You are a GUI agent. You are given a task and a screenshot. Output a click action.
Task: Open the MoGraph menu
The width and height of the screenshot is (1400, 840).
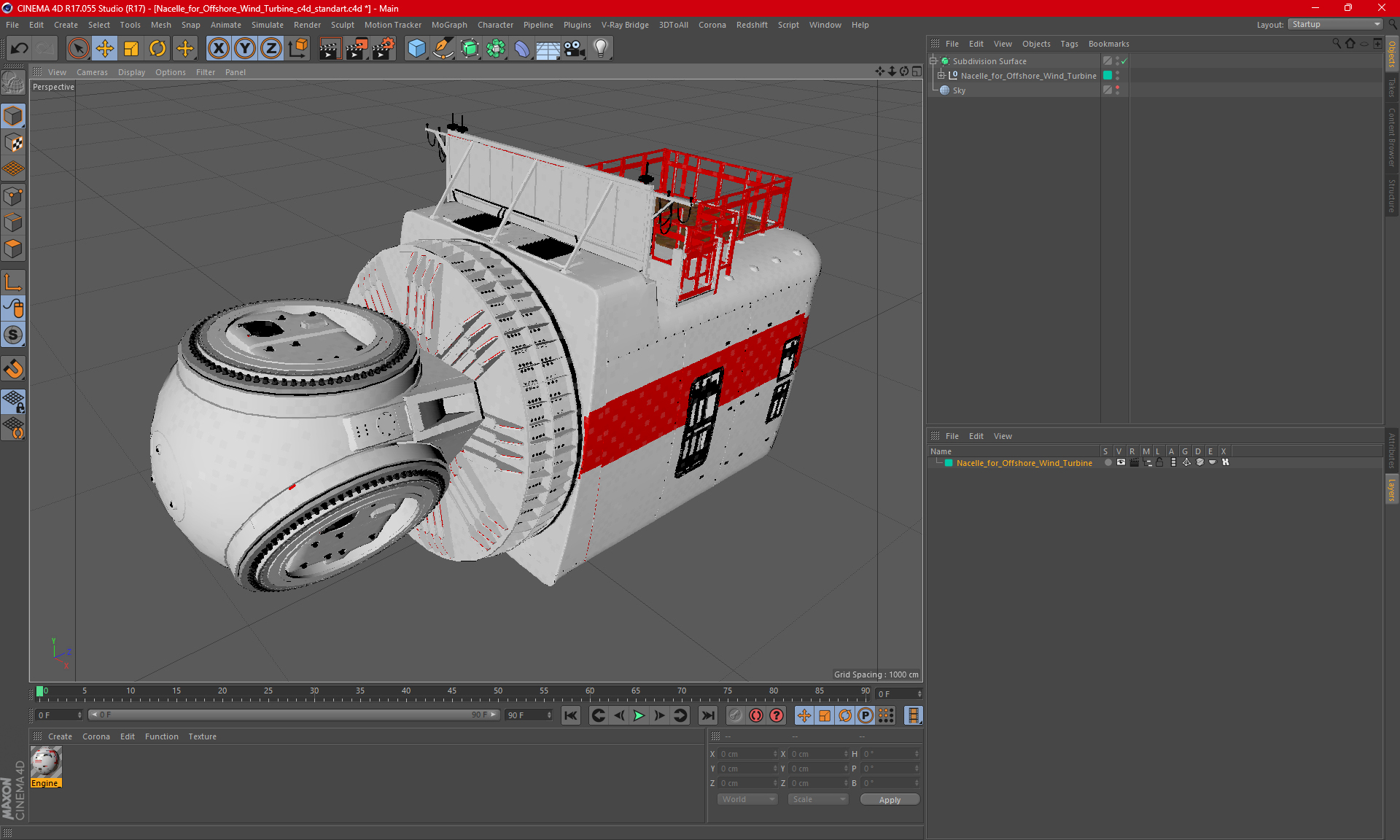449,25
